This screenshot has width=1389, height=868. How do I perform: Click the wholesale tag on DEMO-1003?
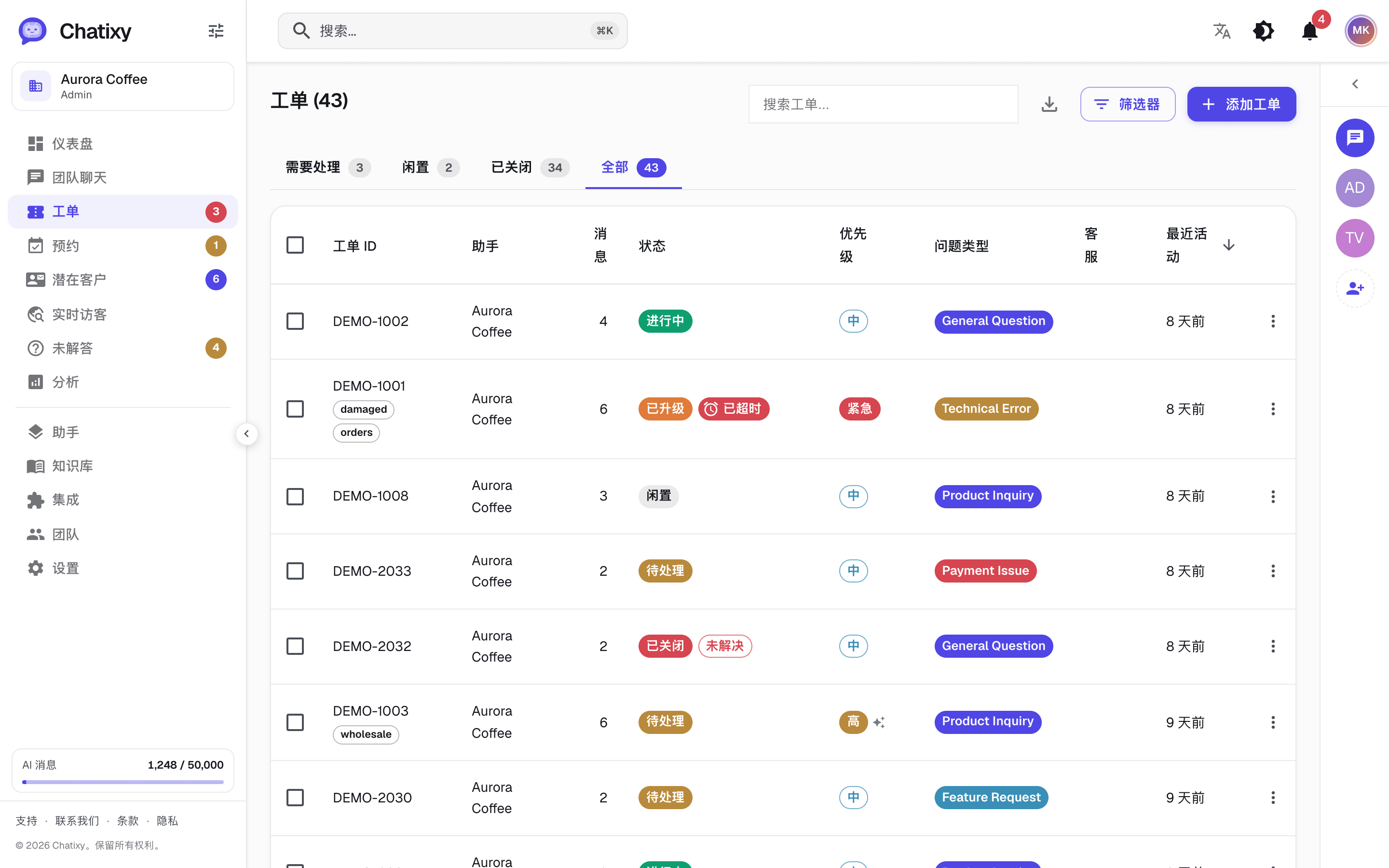point(366,734)
